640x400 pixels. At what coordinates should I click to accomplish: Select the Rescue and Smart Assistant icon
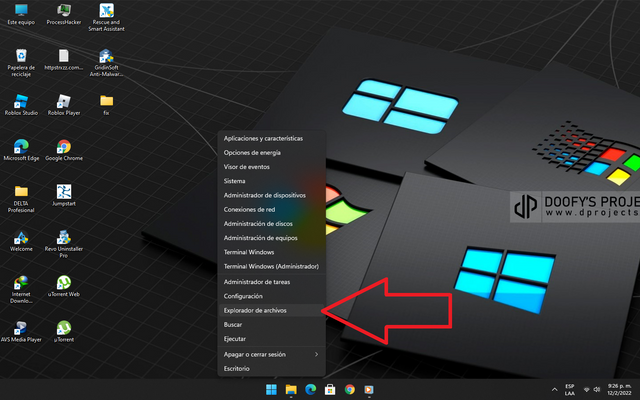click(x=106, y=17)
